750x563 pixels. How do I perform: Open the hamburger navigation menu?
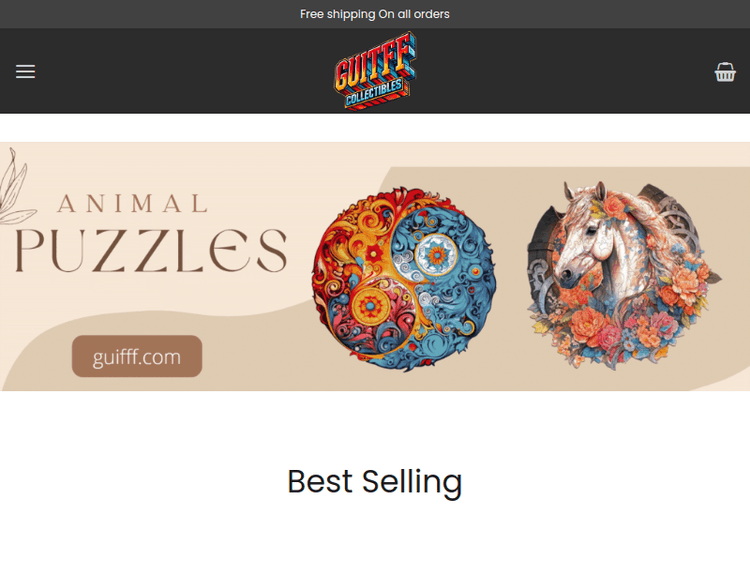click(25, 71)
